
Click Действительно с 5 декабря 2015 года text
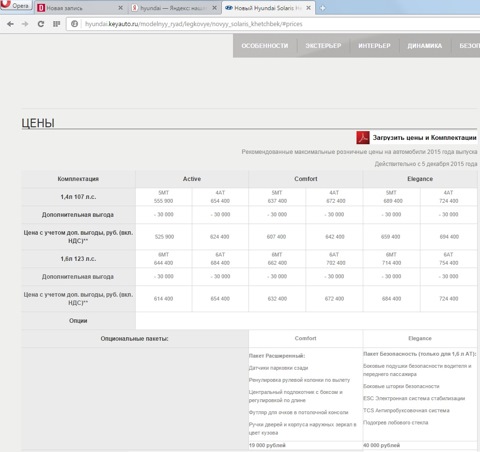point(426,164)
